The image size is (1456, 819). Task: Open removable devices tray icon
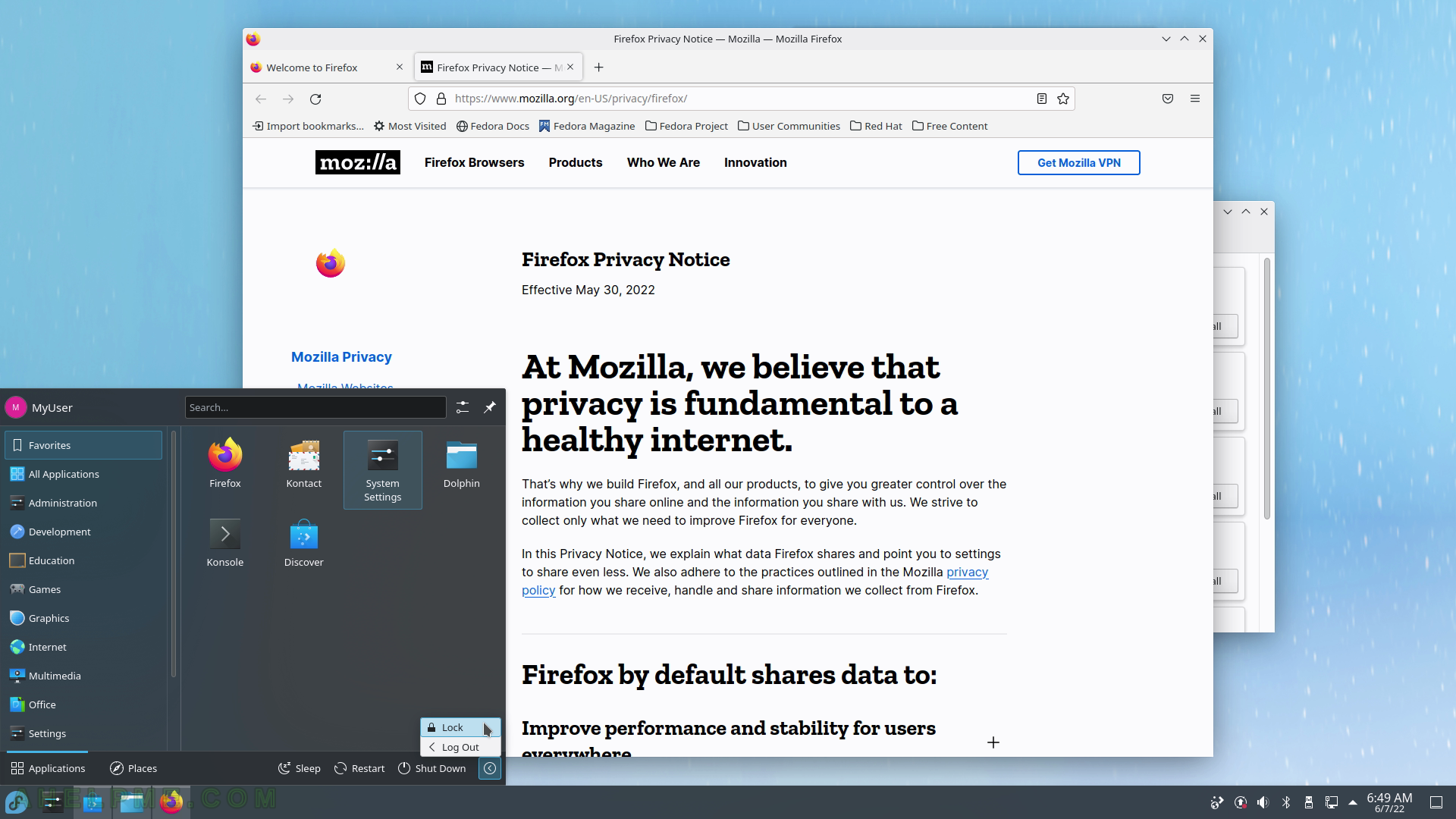1308,802
